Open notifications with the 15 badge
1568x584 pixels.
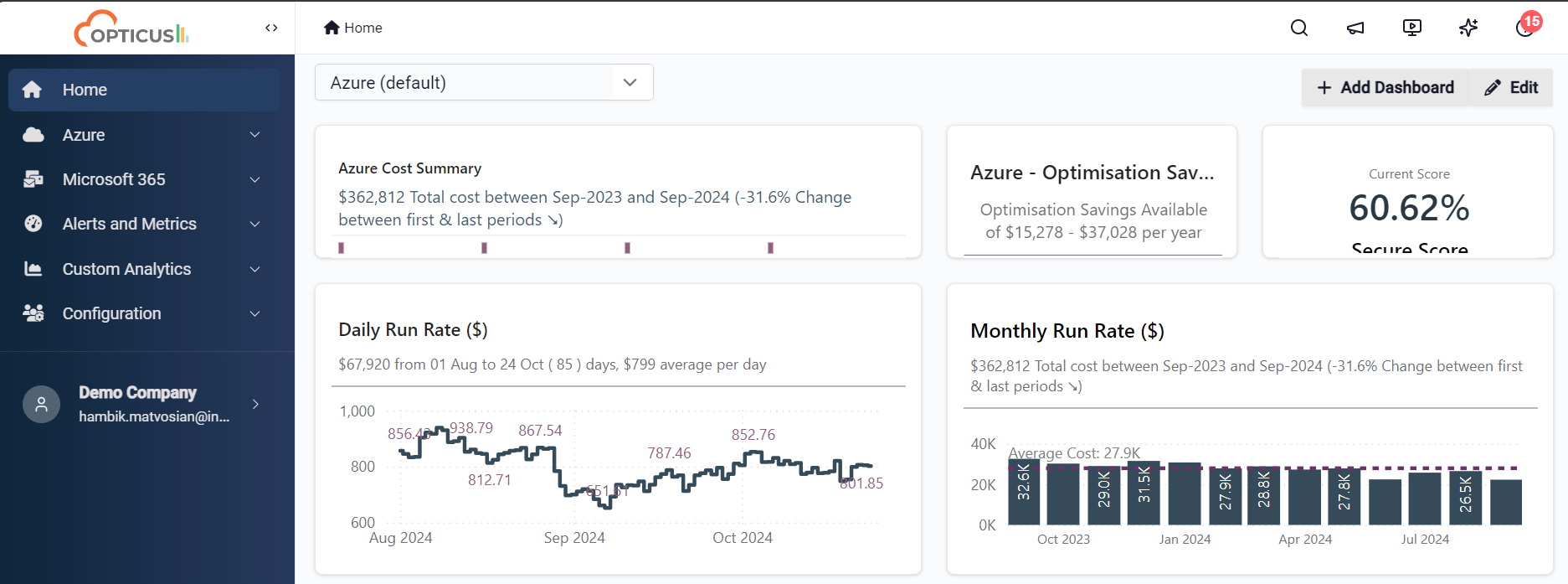1525,27
